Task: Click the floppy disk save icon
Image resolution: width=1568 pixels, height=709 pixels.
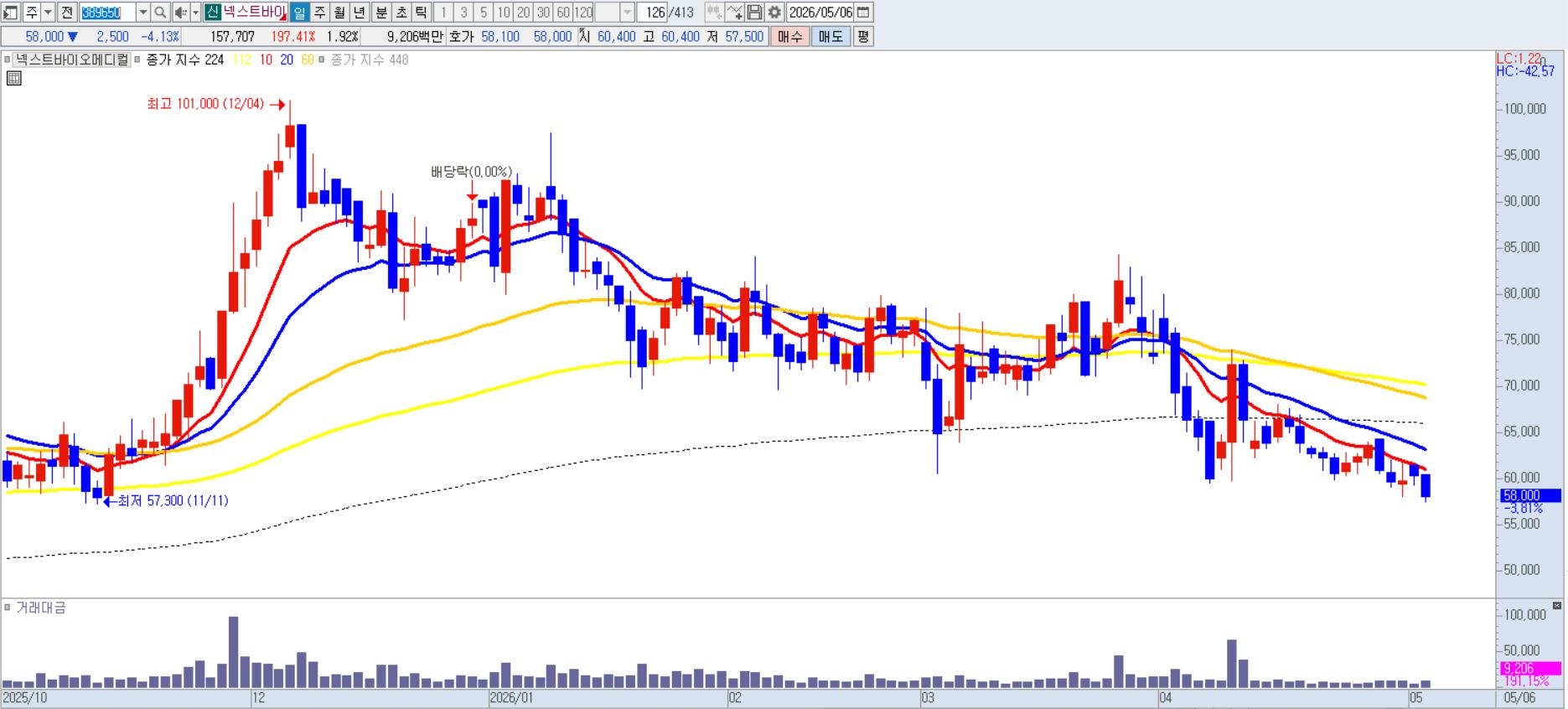Action: coord(754,13)
